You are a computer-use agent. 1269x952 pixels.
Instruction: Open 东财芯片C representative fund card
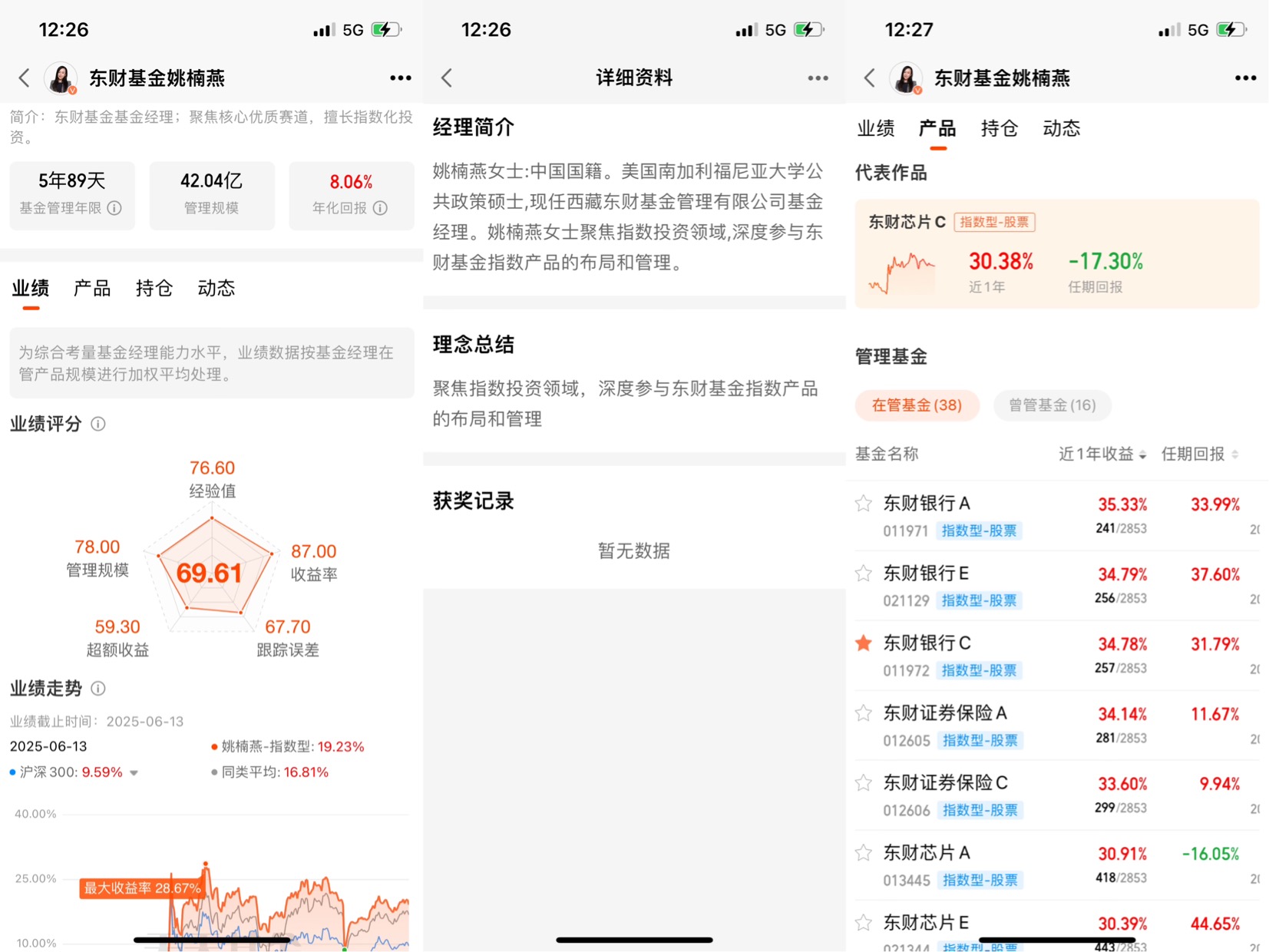tap(1057, 254)
